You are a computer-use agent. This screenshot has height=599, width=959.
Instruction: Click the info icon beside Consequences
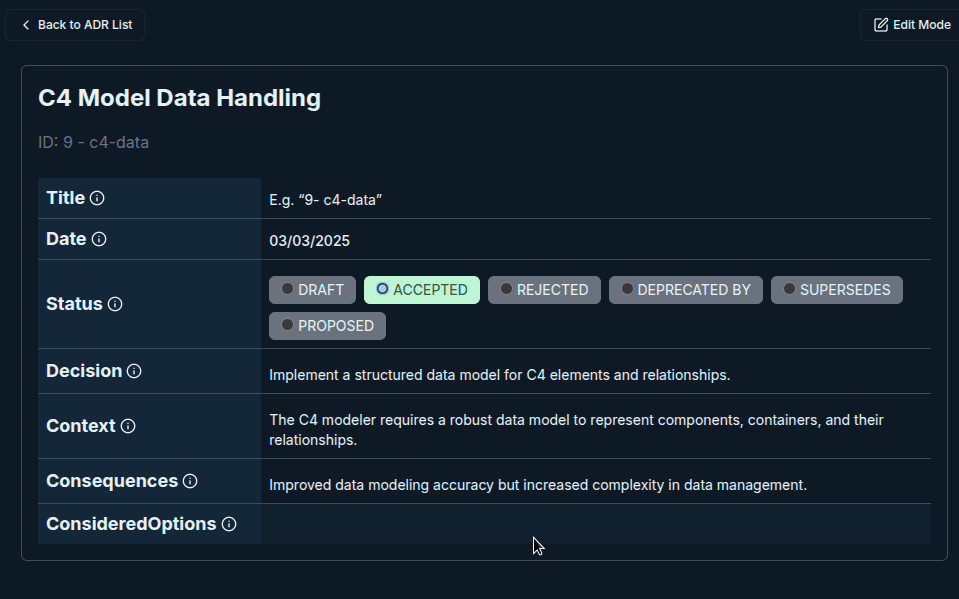pos(190,481)
